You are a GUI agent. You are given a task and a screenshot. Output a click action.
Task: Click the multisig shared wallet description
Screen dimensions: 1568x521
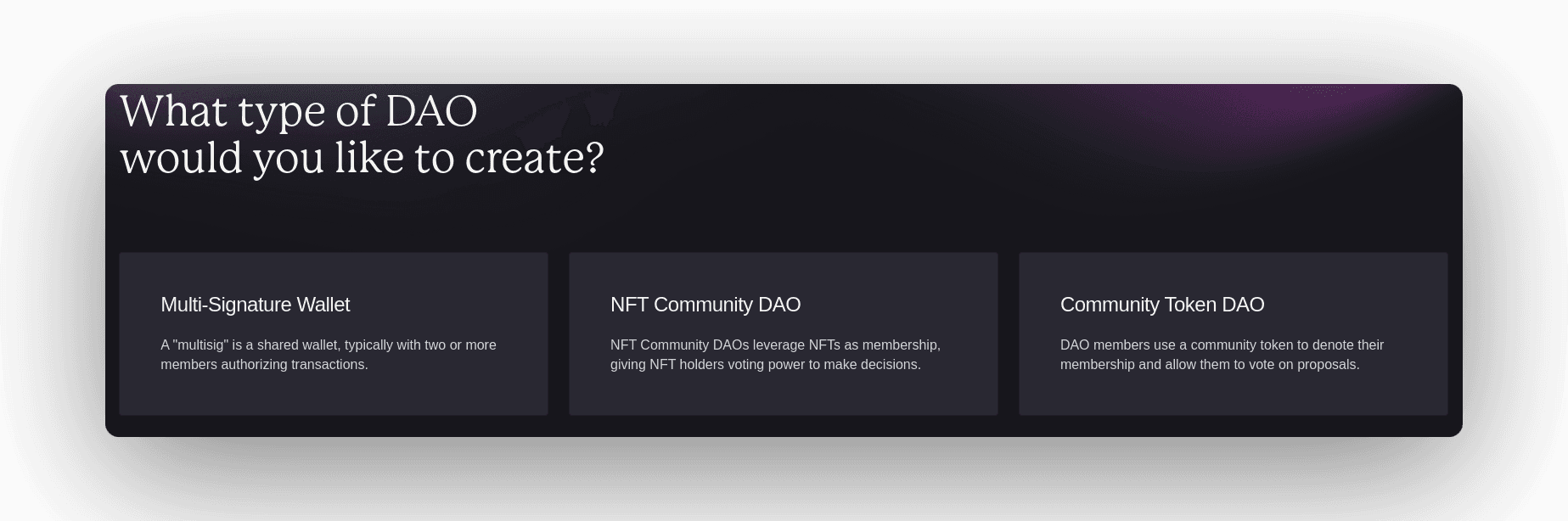pos(329,355)
